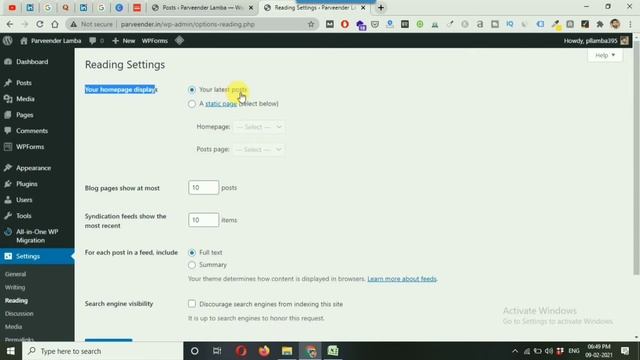Open Learn more about feeds link
This screenshot has height=360, width=640.
pyautogui.click(x=402, y=279)
